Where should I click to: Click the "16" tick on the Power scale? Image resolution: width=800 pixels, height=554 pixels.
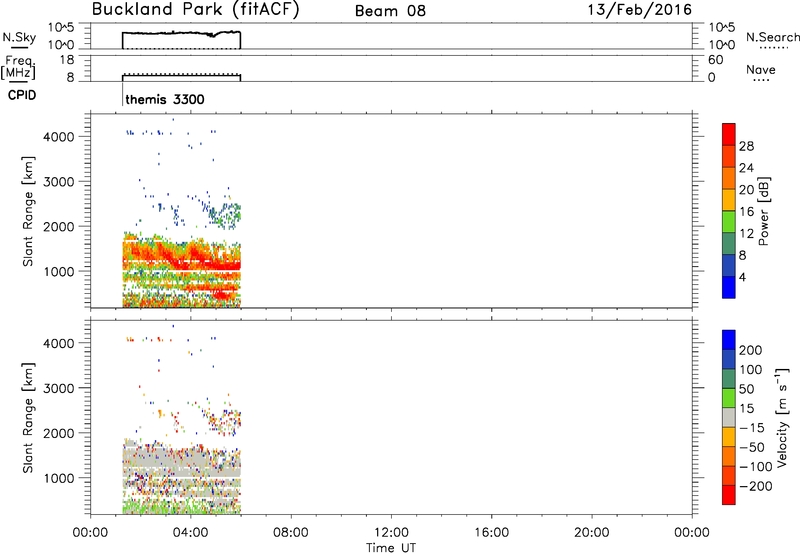pos(746,212)
